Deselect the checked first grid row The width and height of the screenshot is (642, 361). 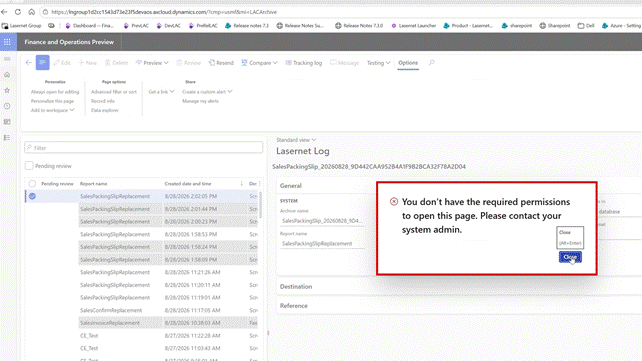[x=32, y=196]
